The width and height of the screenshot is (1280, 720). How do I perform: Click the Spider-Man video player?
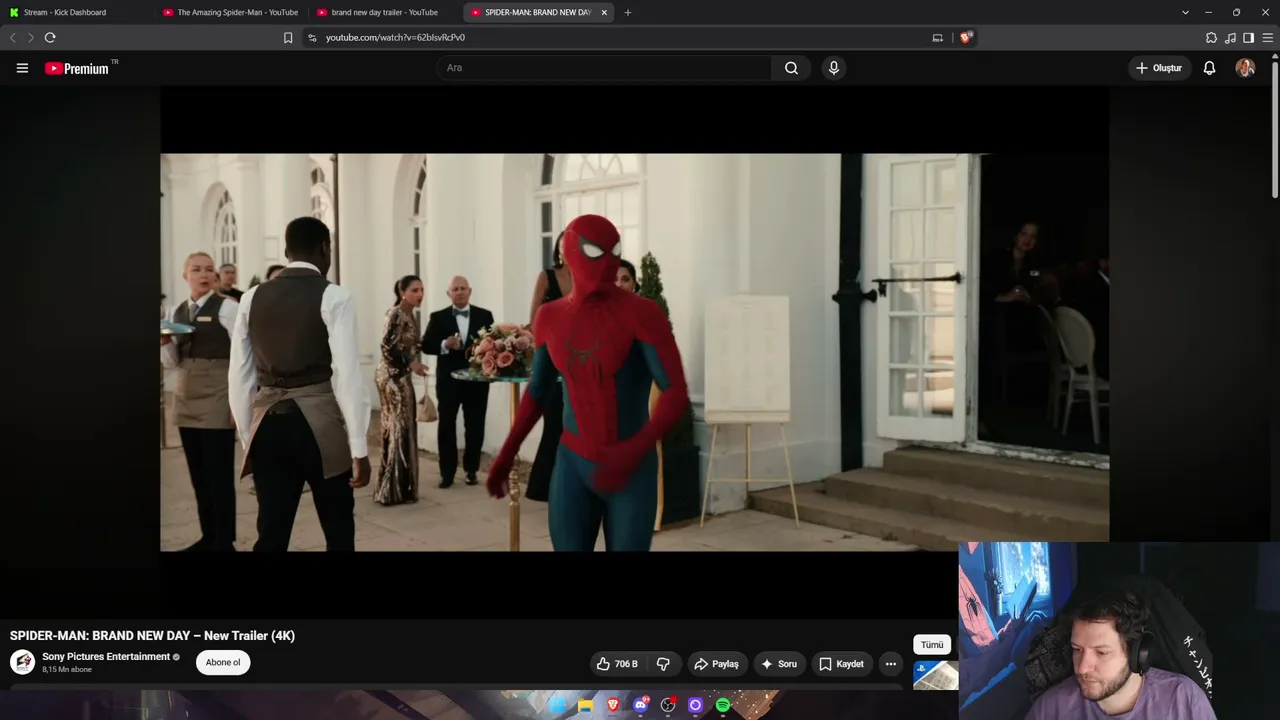click(634, 352)
